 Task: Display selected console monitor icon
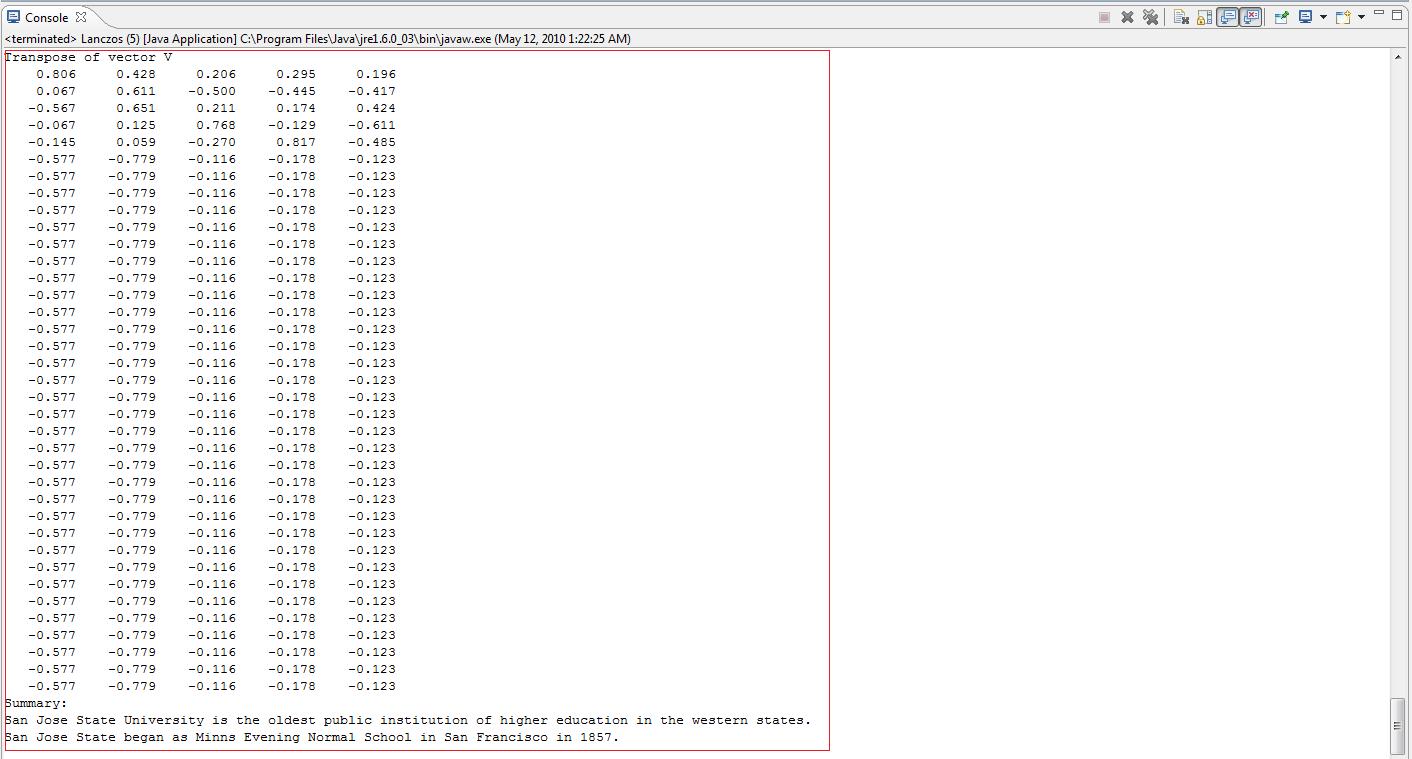(x=1305, y=17)
